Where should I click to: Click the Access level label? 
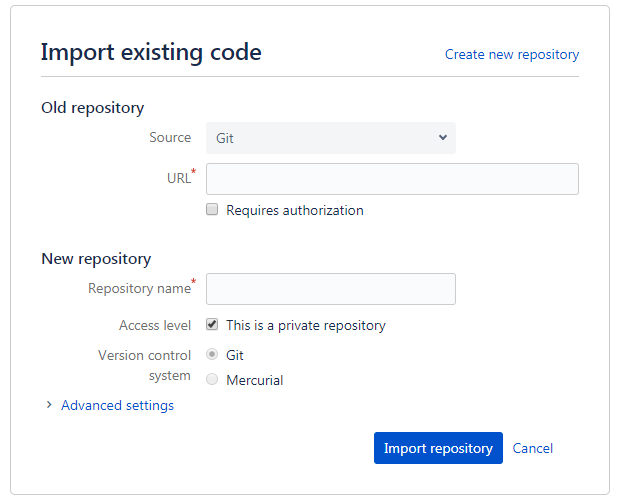point(155,325)
